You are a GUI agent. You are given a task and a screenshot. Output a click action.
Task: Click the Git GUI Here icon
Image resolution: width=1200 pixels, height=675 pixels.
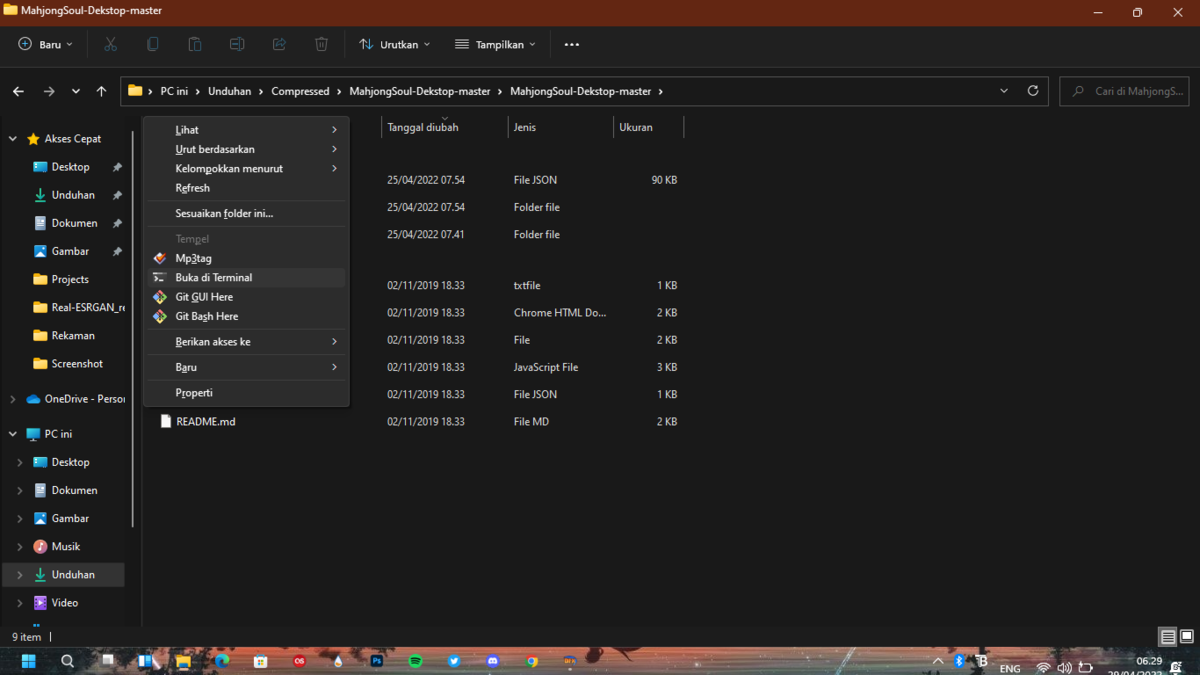pyautogui.click(x=160, y=297)
